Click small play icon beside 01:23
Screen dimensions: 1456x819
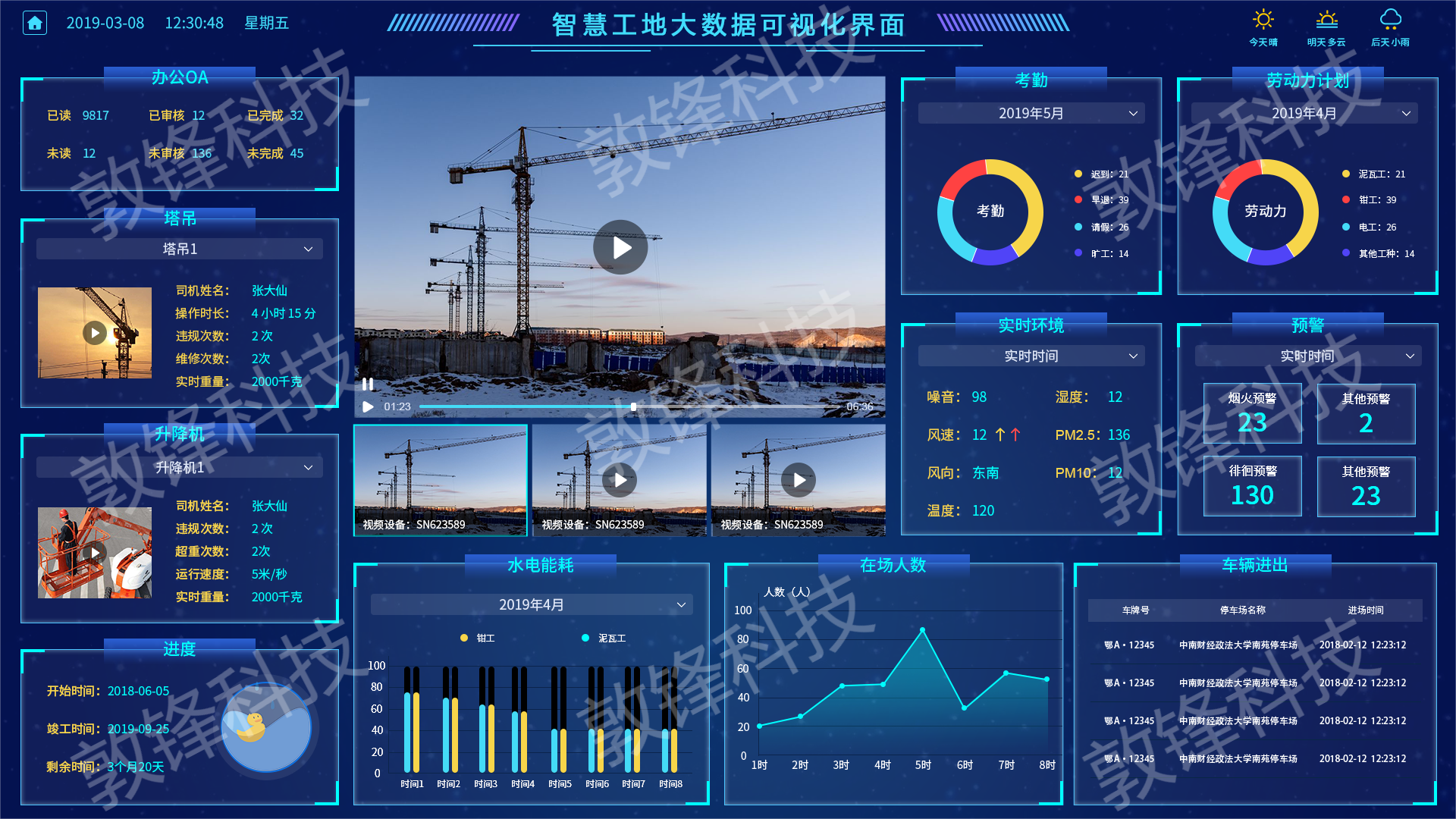coord(368,406)
